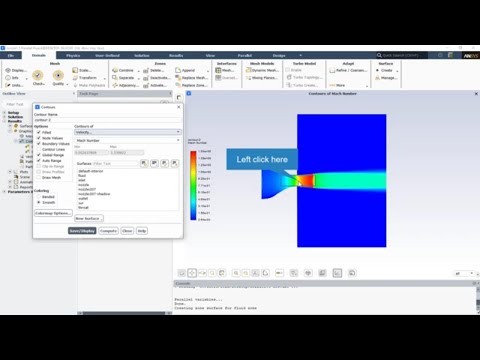Expand the Setup tree node
The width and height of the screenshot is (480, 360).
point(4,113)
